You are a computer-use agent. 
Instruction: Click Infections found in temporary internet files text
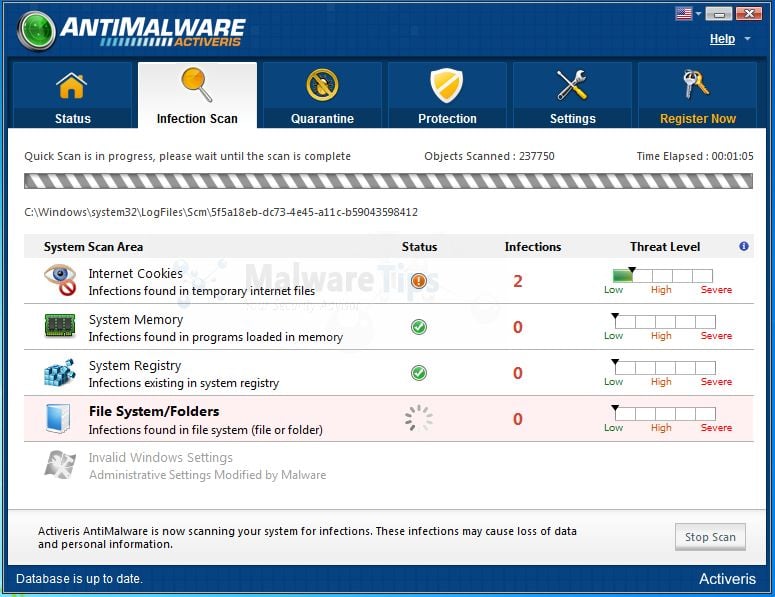point(202,291)
